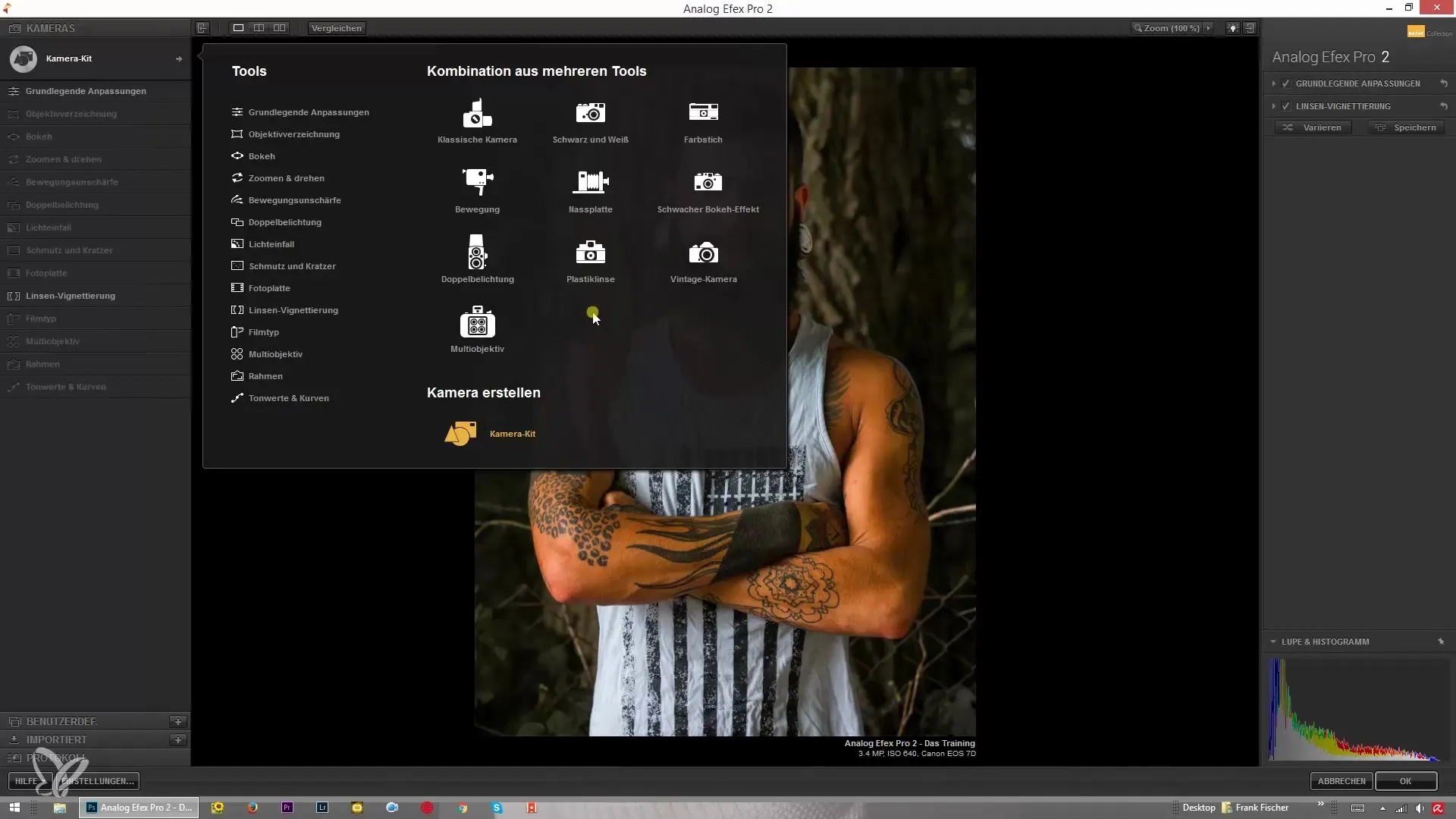Pick the Doppelbelichtung twin-lens camera icon
1456x819 pixels.
477,252
